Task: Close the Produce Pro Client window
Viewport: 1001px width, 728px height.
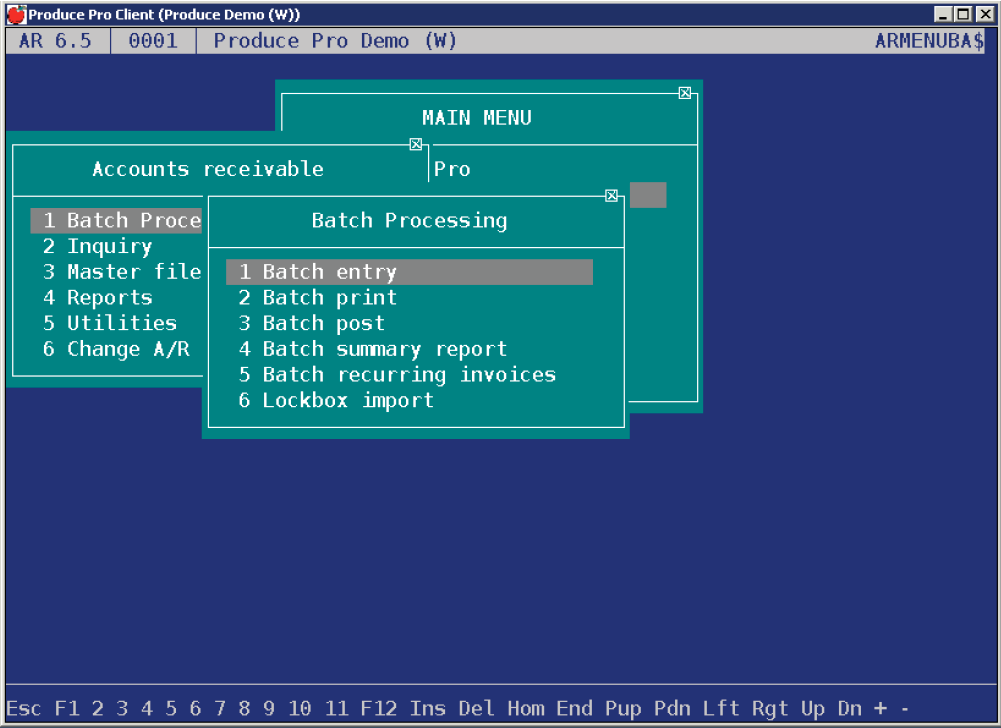Action: click(x=986, y=13)
